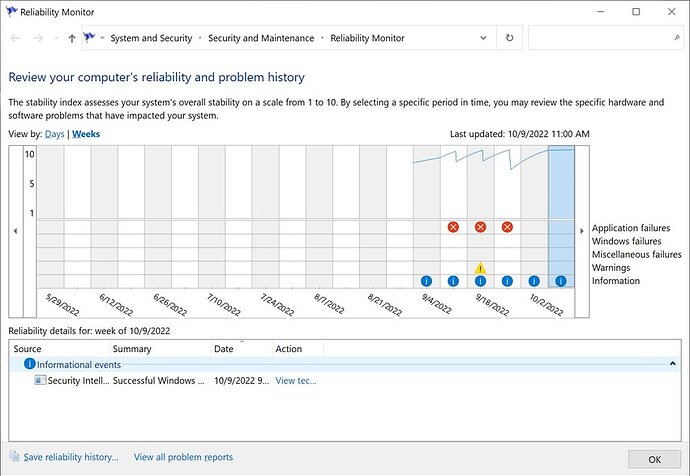Screen dimensions: 690x476
Task: Switch chart view to Days
Action: pos(54,134)
